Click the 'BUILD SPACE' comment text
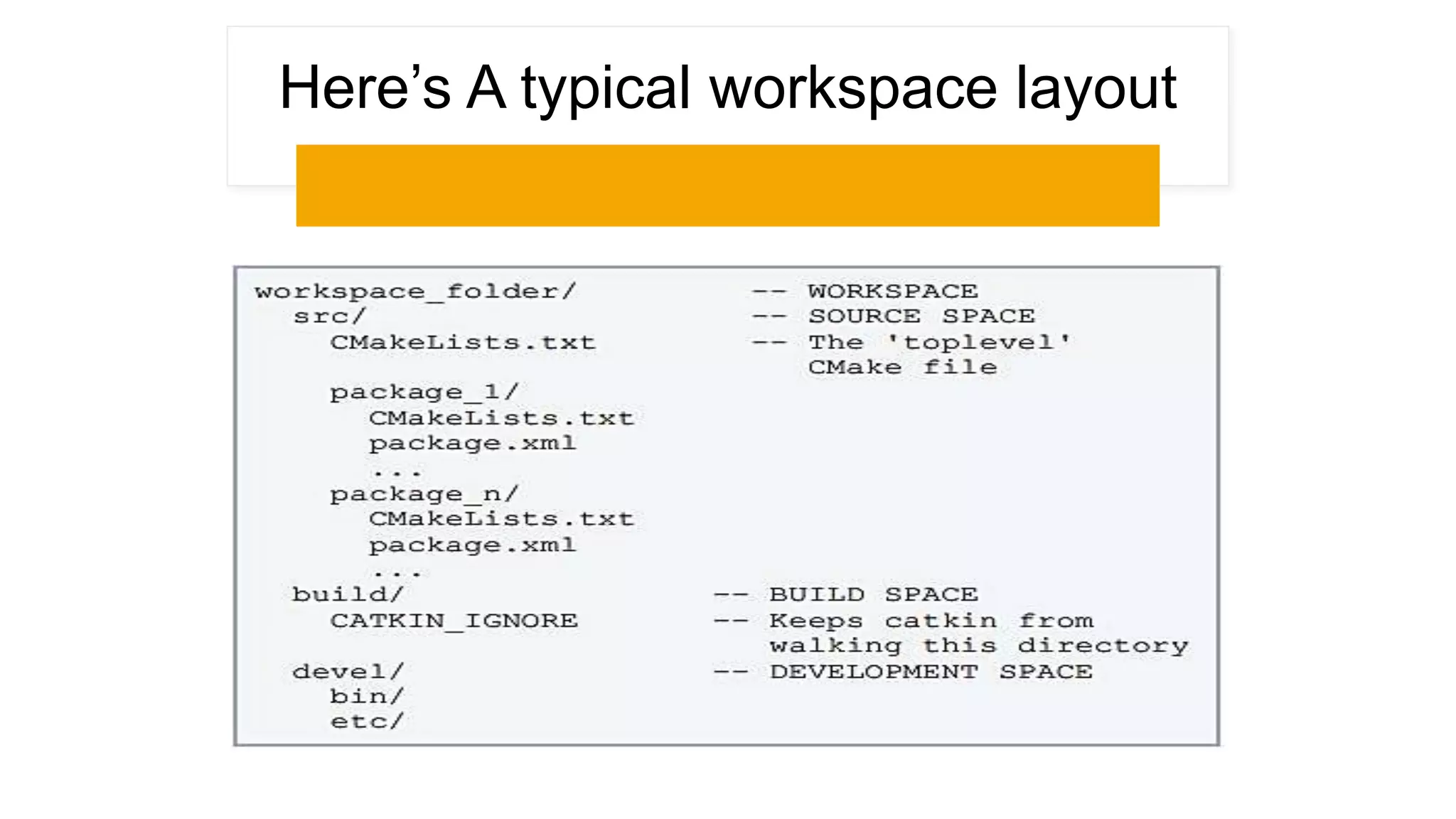1456x819 pixels. (874, 594)
